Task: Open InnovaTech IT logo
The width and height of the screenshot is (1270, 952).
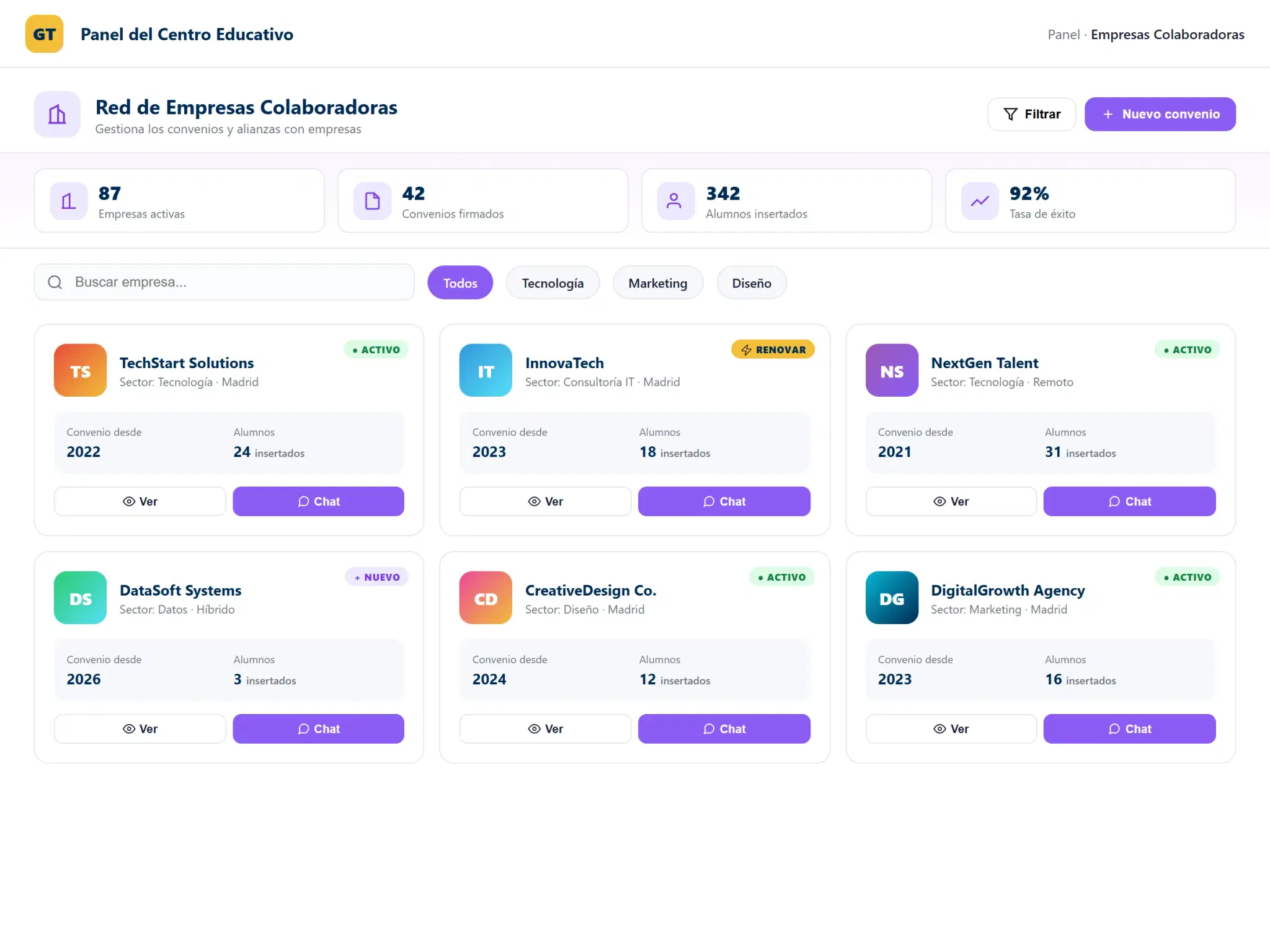Action: coord(486,371)
